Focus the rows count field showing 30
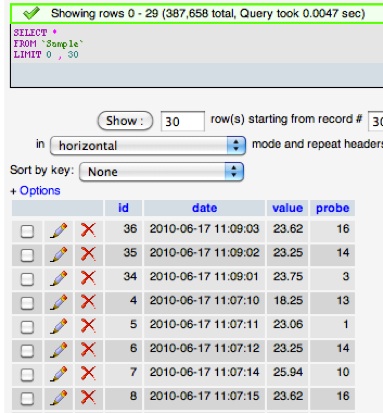 [183, 121]
